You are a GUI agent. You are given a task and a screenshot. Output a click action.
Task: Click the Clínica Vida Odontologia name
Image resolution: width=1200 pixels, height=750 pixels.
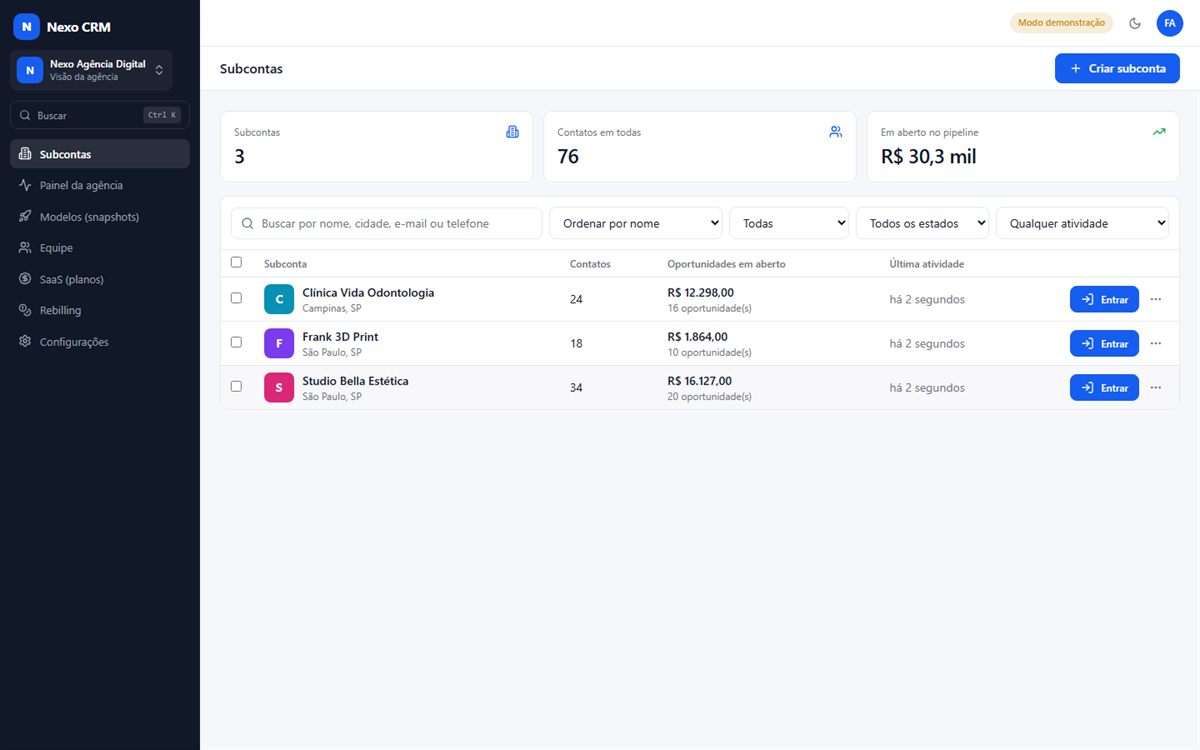click(x=368, y=293)
